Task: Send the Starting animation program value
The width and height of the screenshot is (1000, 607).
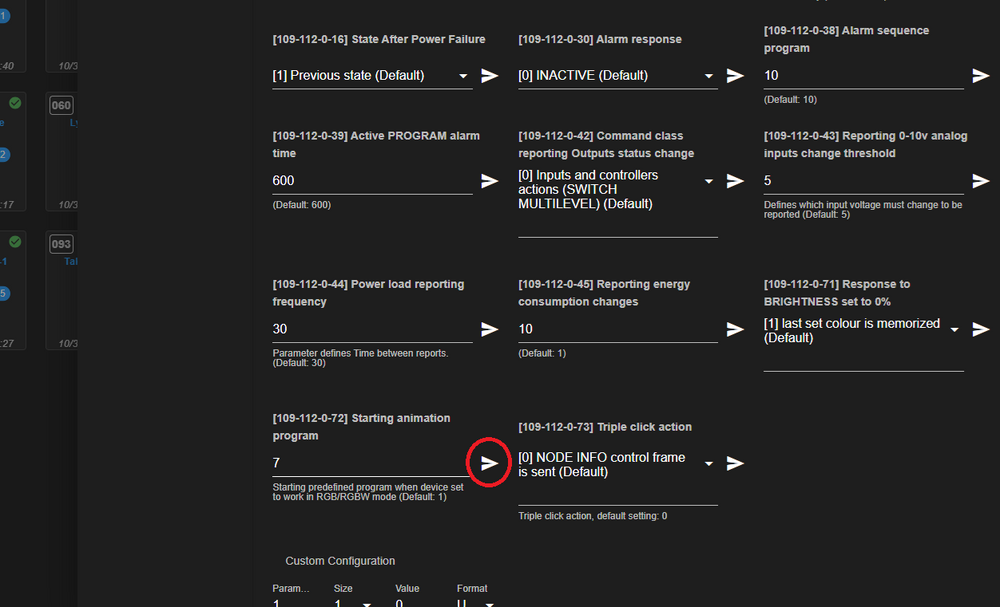Action: (489, 463)
